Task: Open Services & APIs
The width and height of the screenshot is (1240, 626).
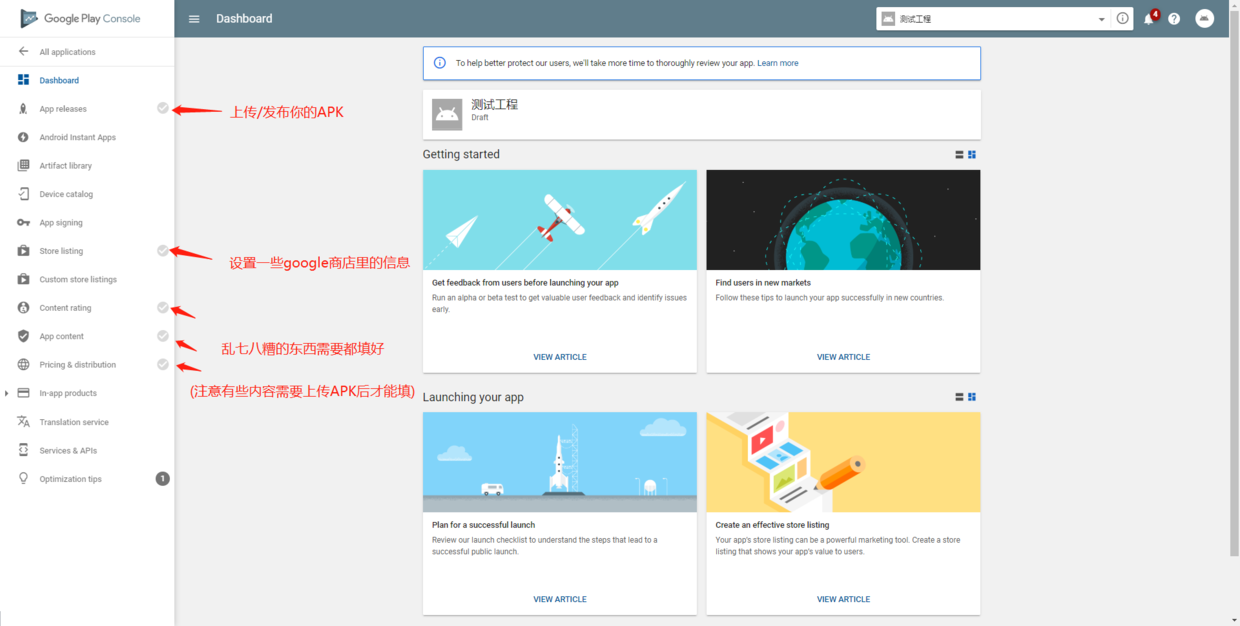Action: [x=72, y=449]
